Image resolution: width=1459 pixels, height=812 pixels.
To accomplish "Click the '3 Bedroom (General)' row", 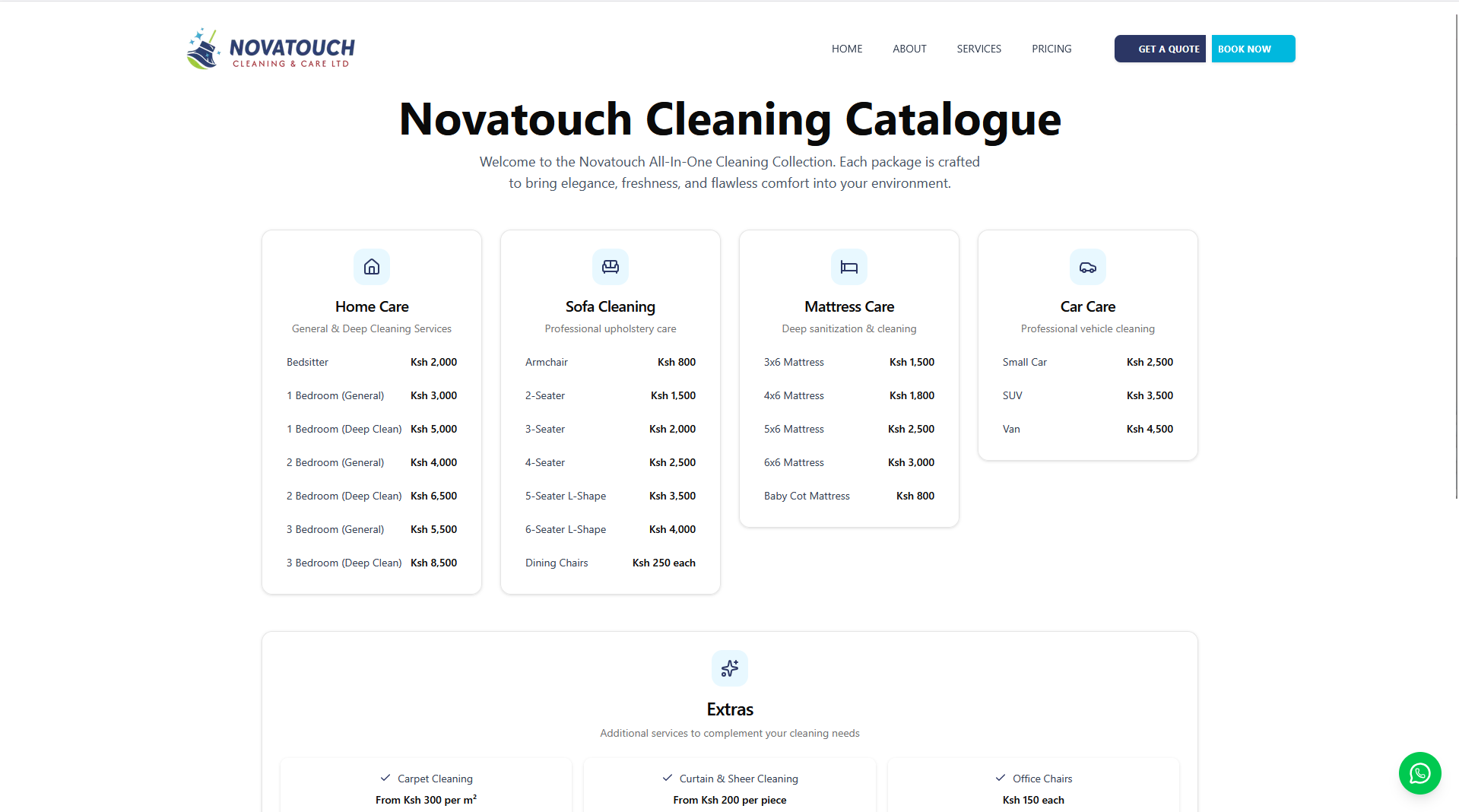I will point(372,529).
